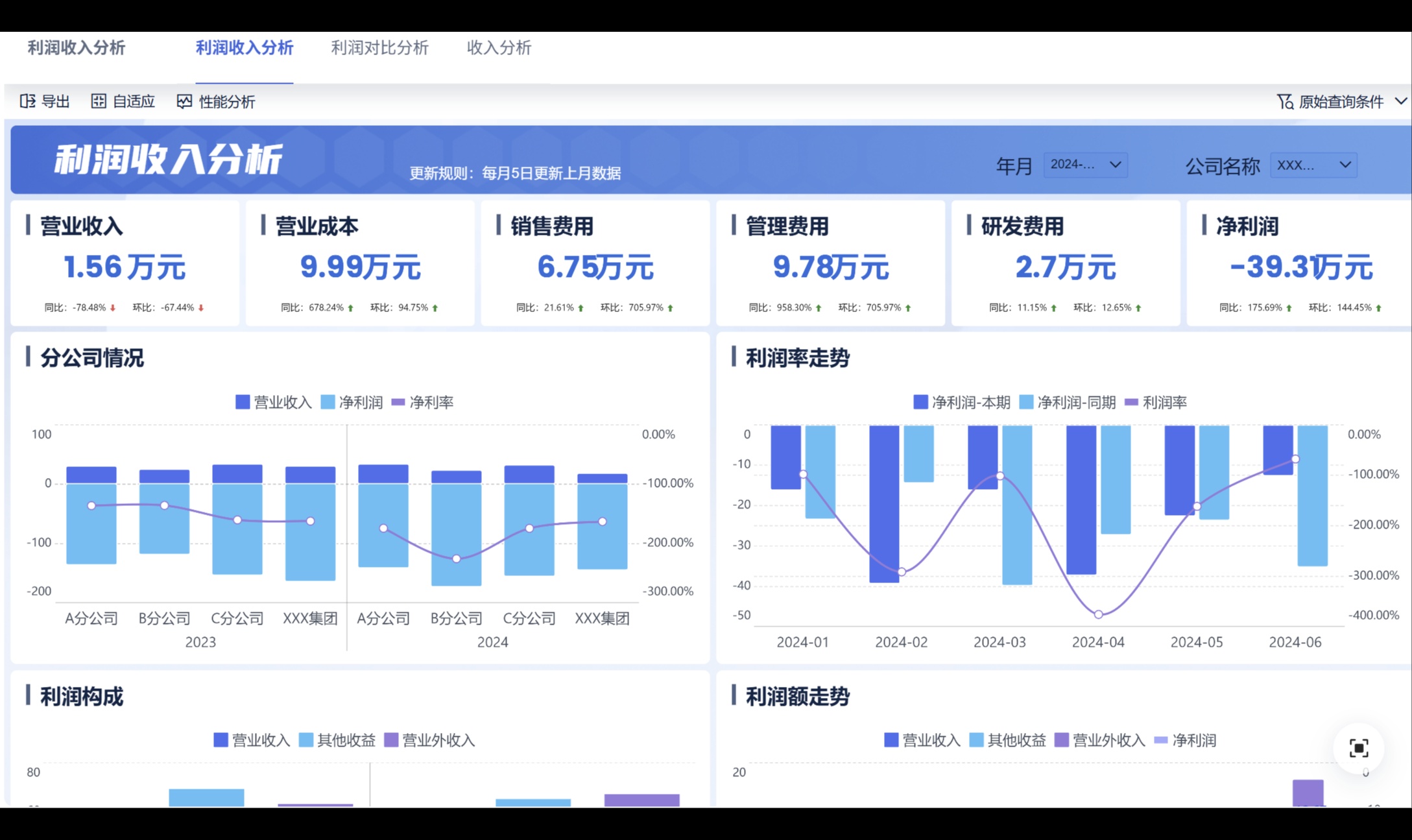Click 同比 21.61% under 销售费用

550,307
